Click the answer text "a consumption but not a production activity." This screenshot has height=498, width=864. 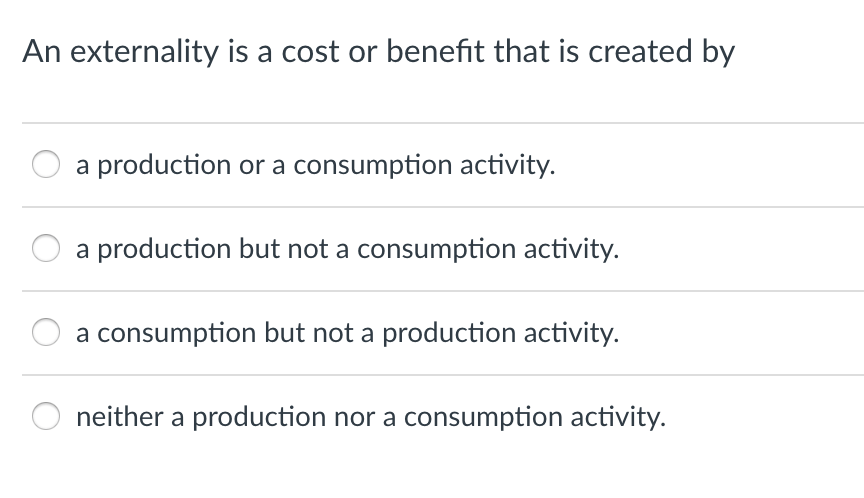[348, 333]
